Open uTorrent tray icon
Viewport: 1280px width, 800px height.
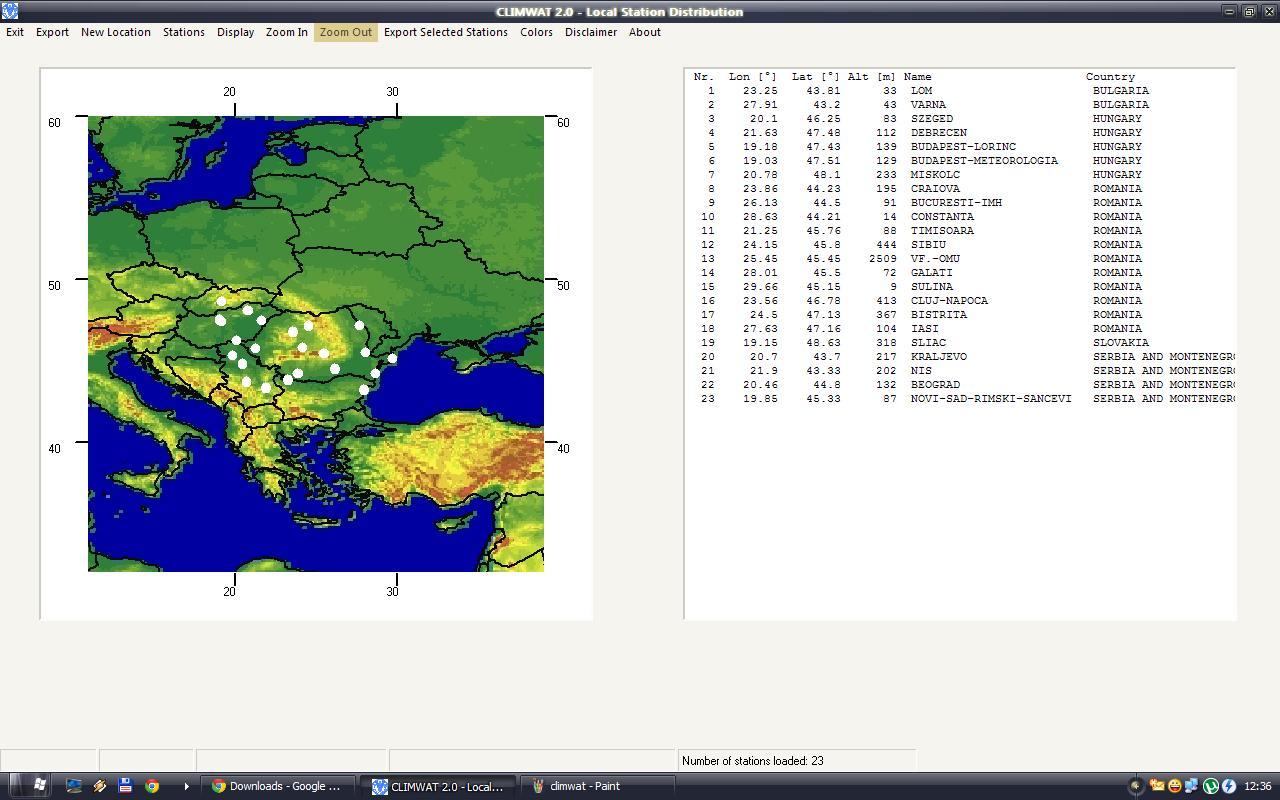1211,786
